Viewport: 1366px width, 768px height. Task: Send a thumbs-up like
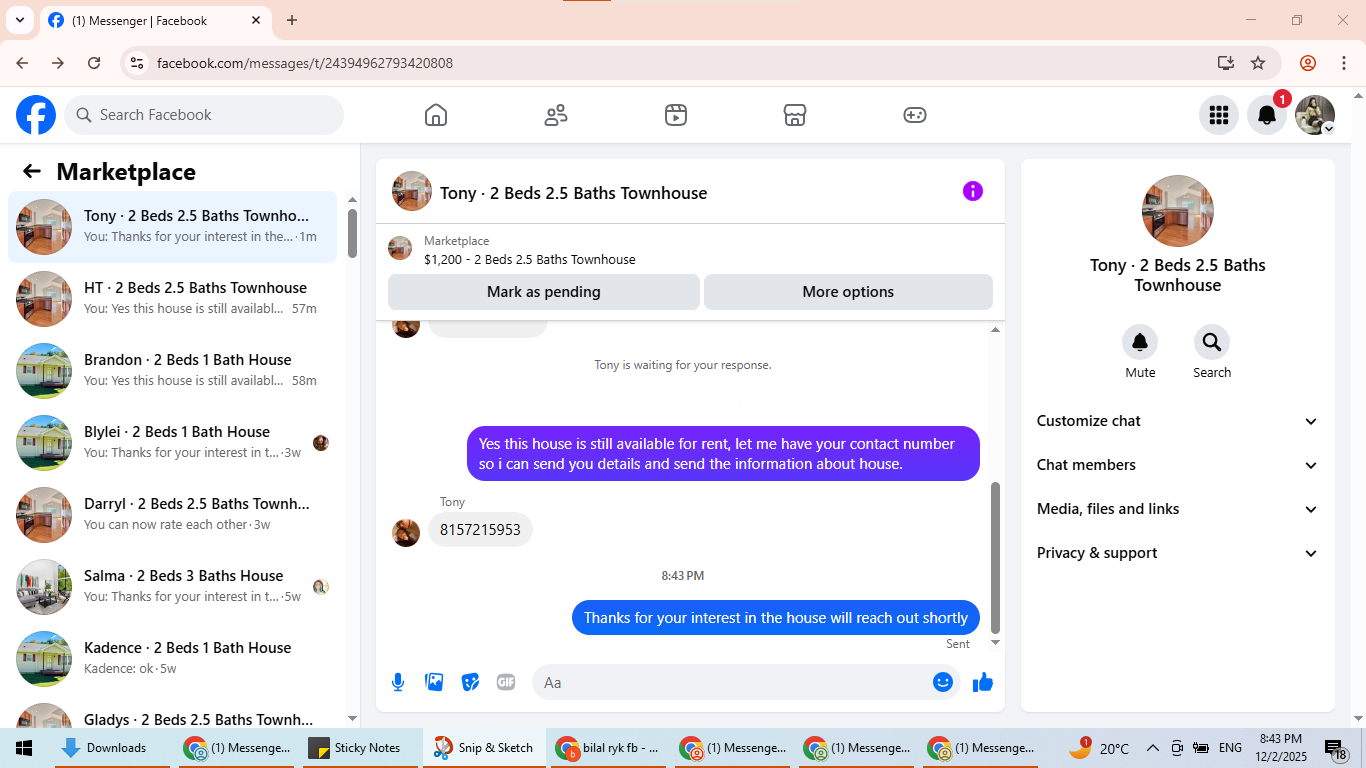click(x=983, y=682)
